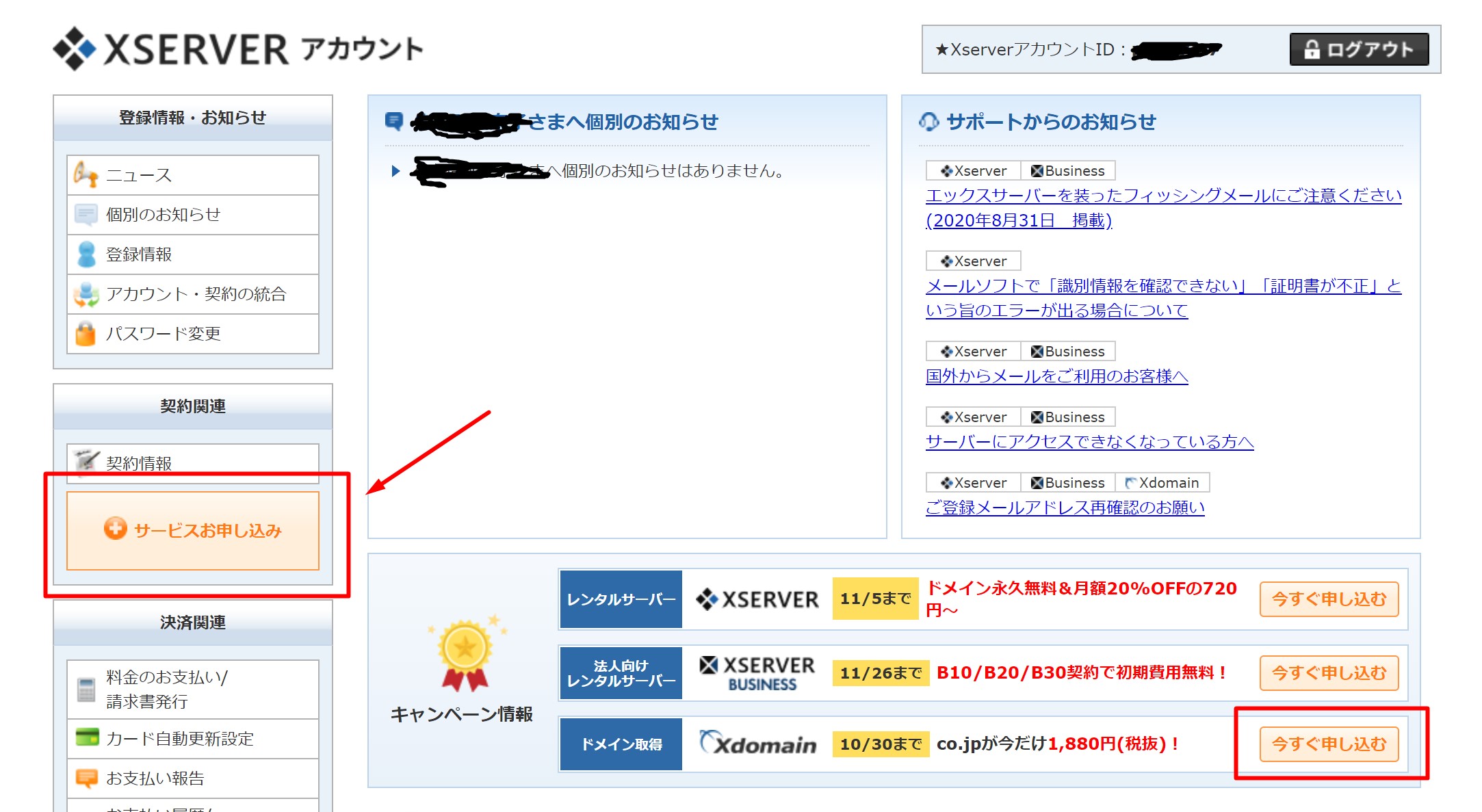Click the XSERVER logo in campaign row
Image resolution: width=1482 pixels, height=812 pixels.
[757, 599]
